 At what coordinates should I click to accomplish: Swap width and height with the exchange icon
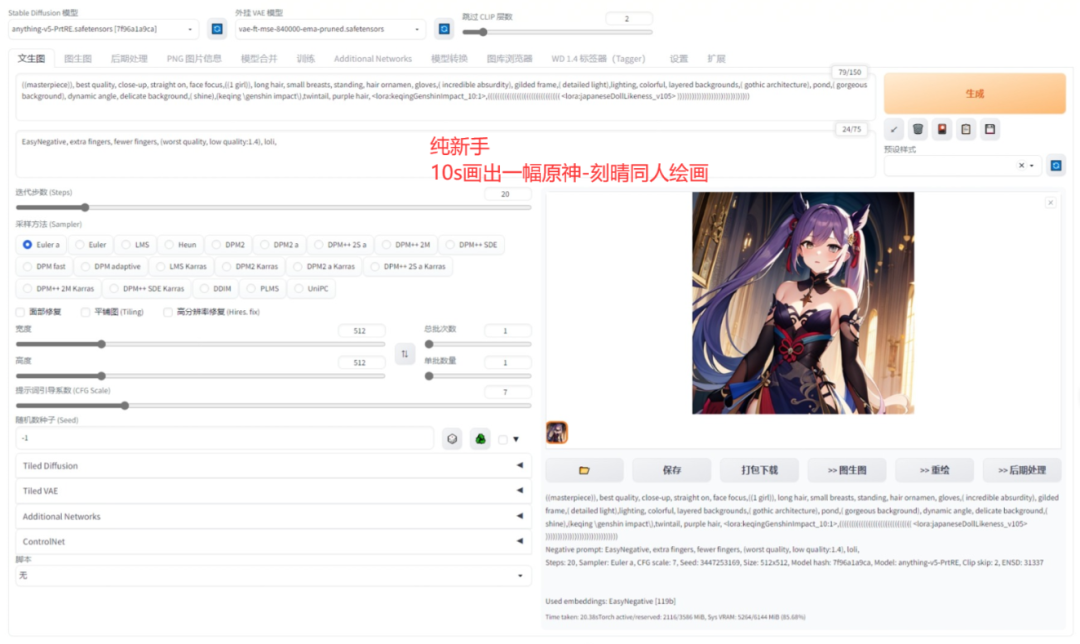click(404, 354)
